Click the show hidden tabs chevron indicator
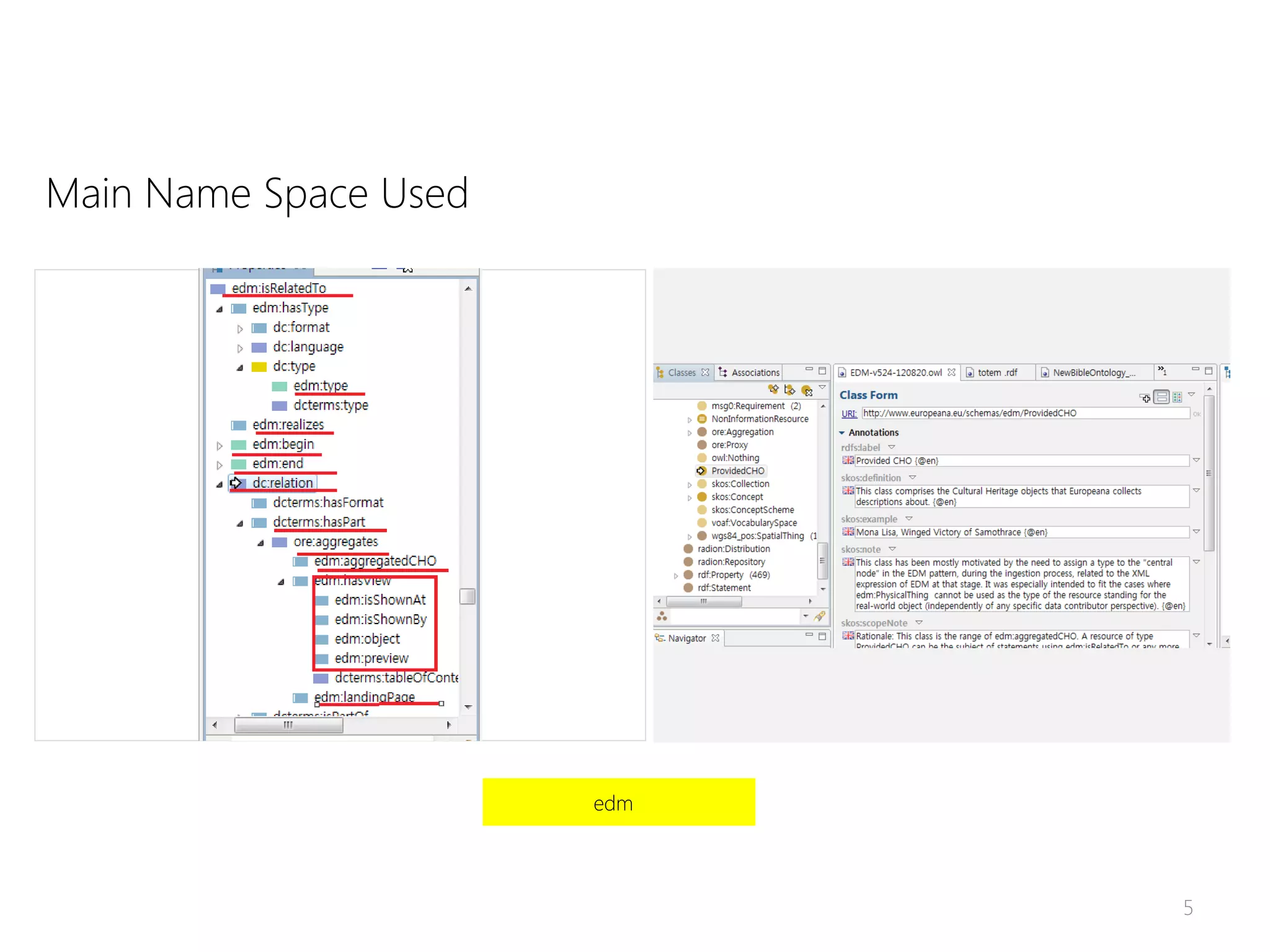Screen dimensions: 1270x952 coord(1163,371)
